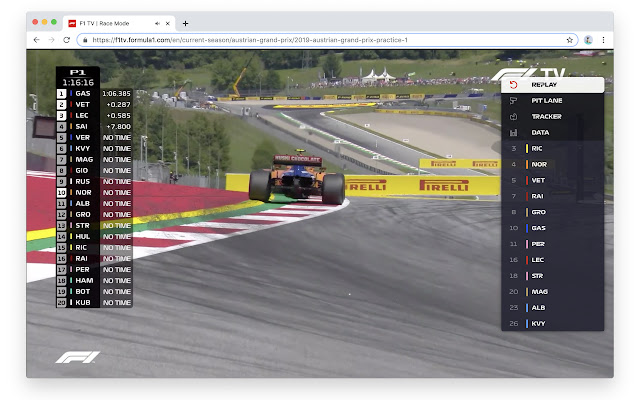Click NOR leaderboard row in tenth
The width and height of the screenshot is (640, 400).
(94, 193)
